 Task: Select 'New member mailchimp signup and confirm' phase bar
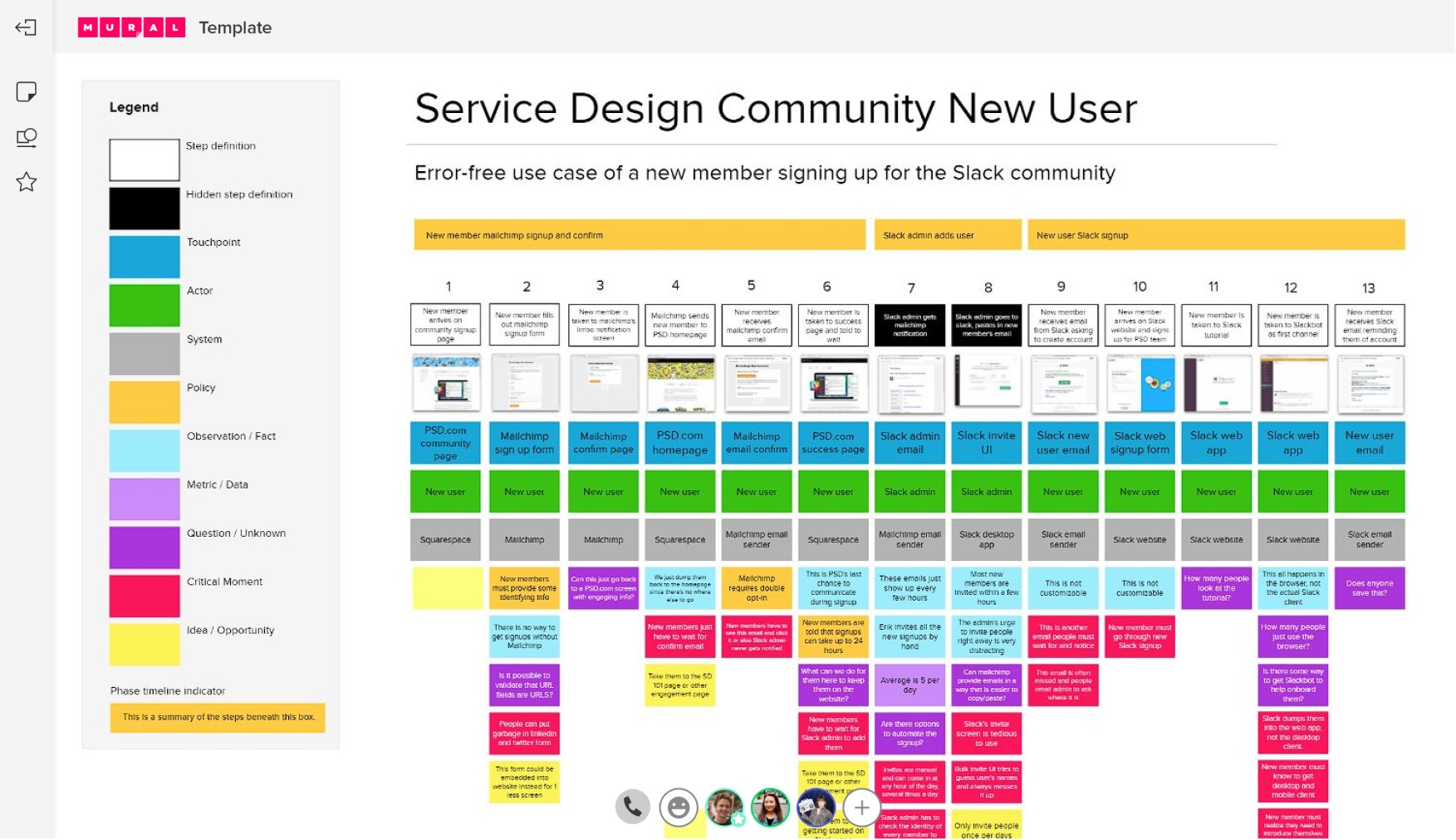pos(640,235)
